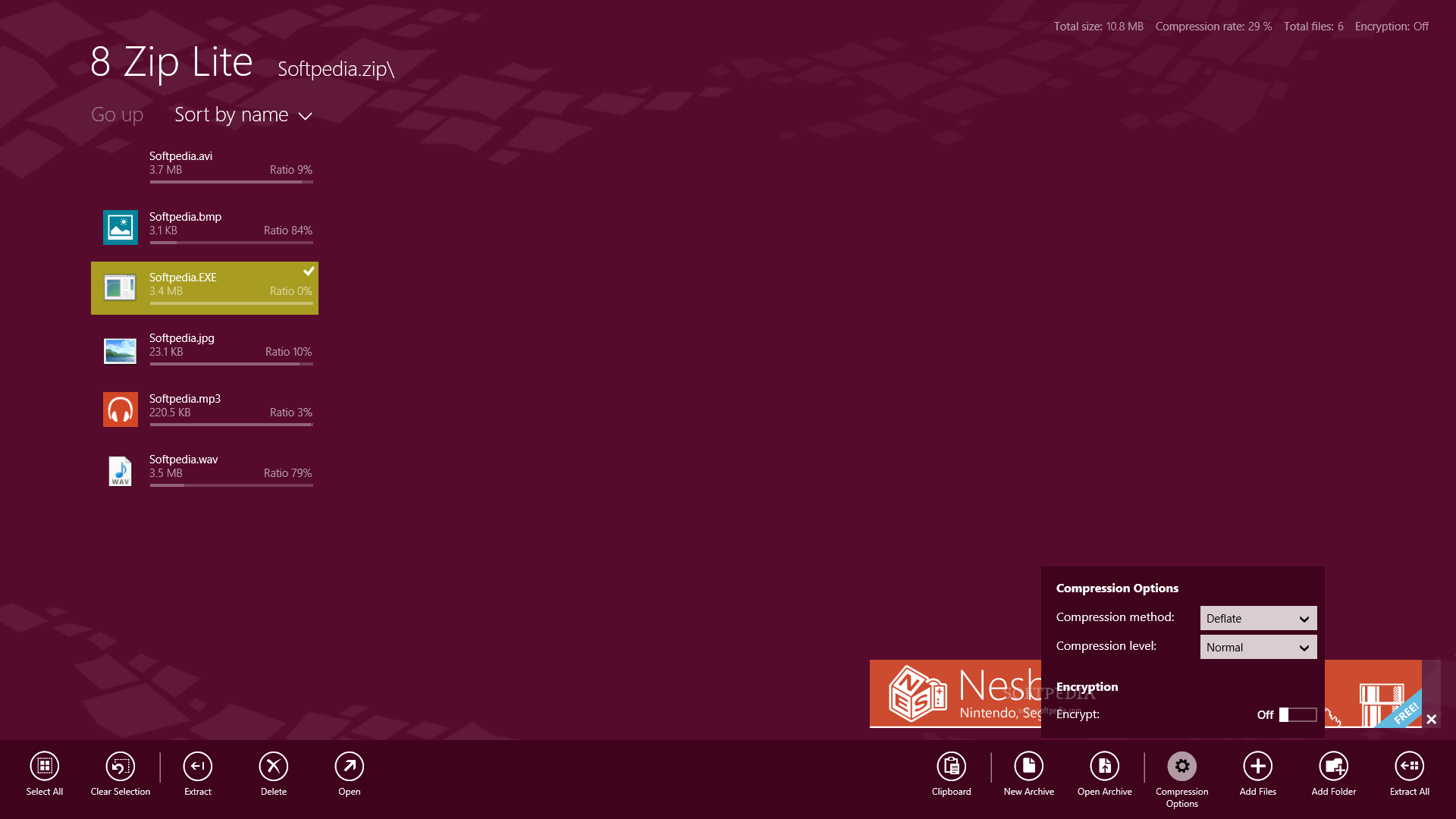
Task: Click the Ratio 79% bar of Softpedia.wav
Action: coord(231,485)
